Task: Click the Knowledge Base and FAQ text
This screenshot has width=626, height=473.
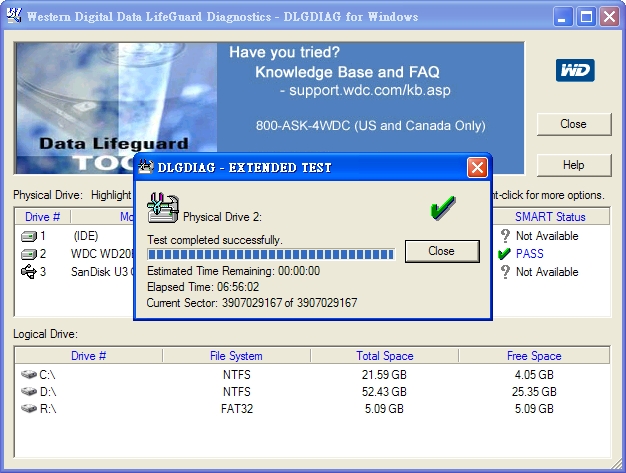Action: click(x=347, y=72)
